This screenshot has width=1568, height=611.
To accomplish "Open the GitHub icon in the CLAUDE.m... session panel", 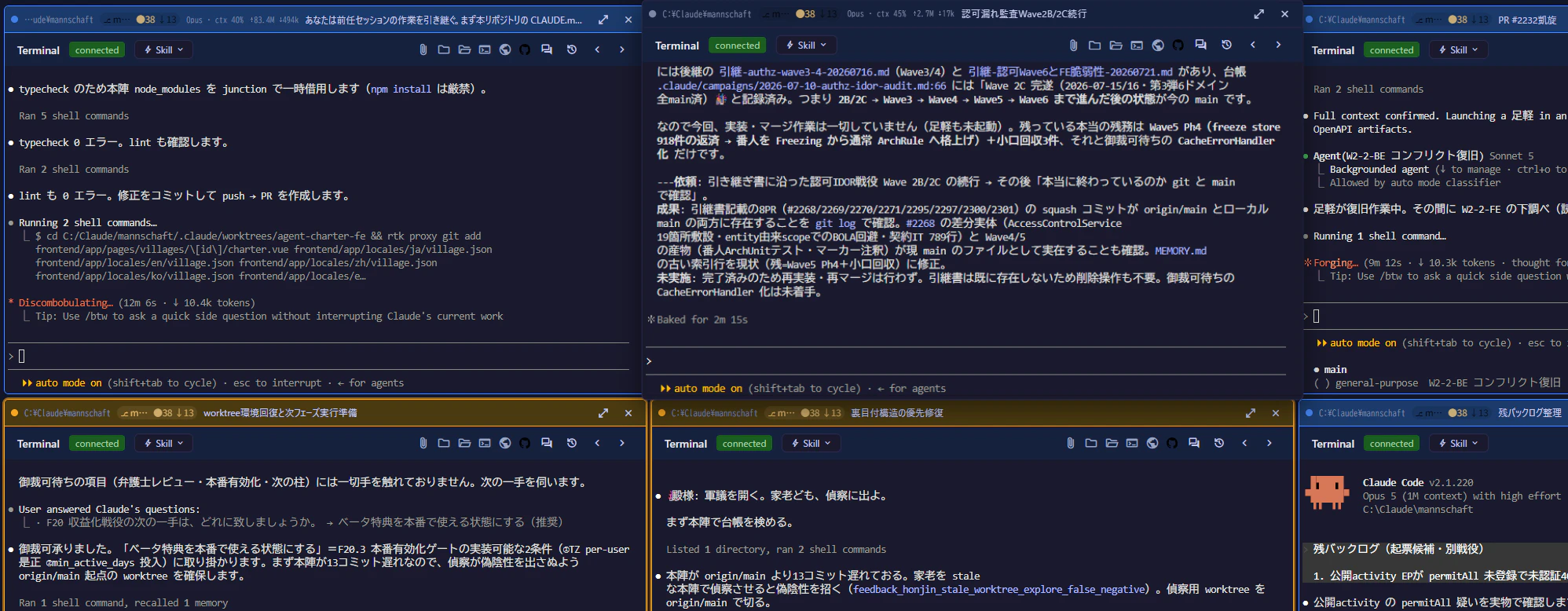I will 525,49.
